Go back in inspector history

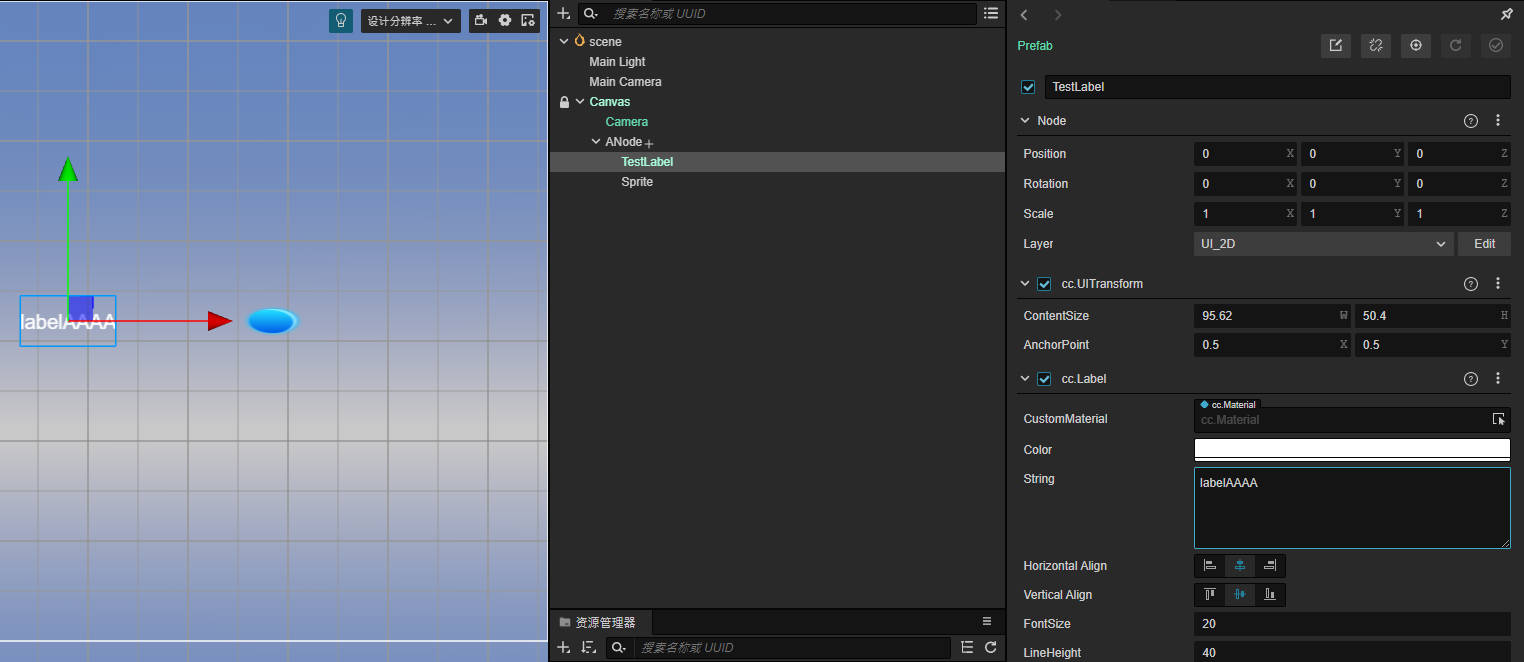pyautogui.click(x=1024, y=15)
